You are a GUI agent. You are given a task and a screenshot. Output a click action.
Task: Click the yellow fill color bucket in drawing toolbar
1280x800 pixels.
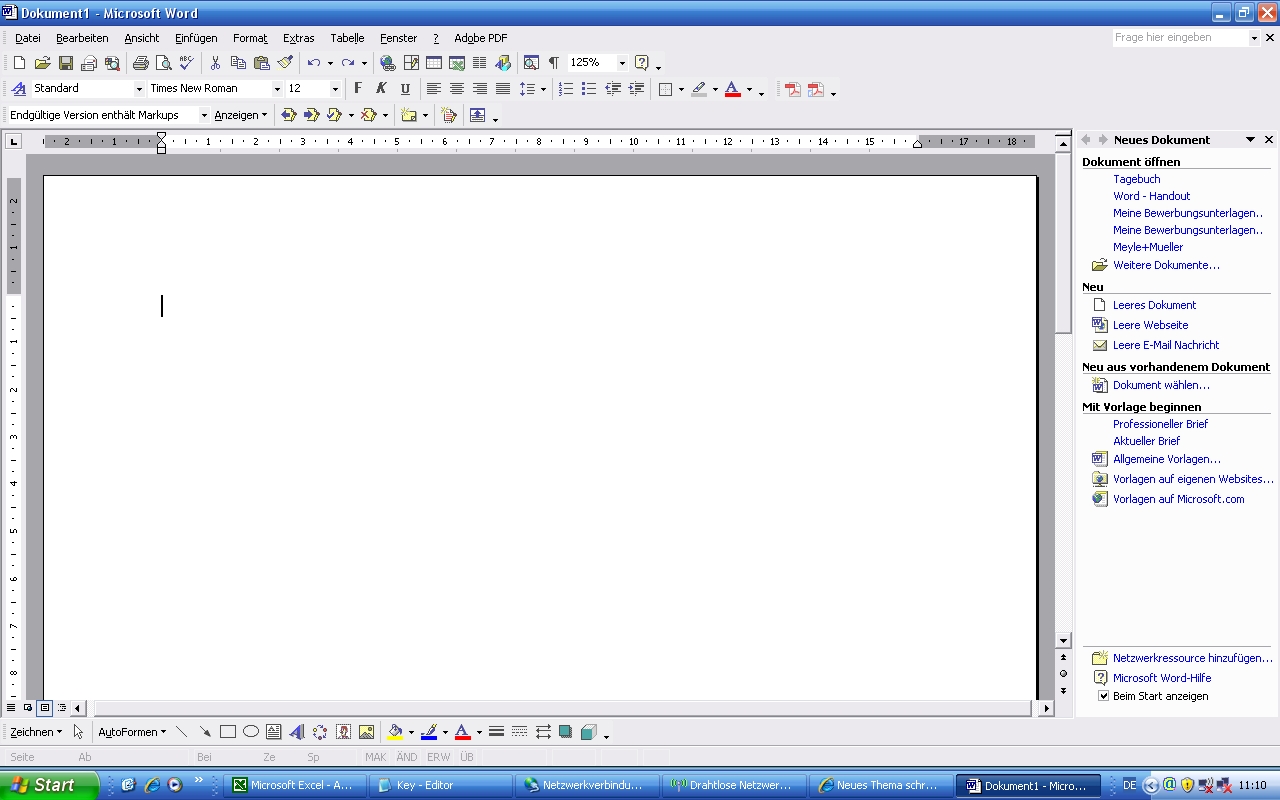[395, 732]
